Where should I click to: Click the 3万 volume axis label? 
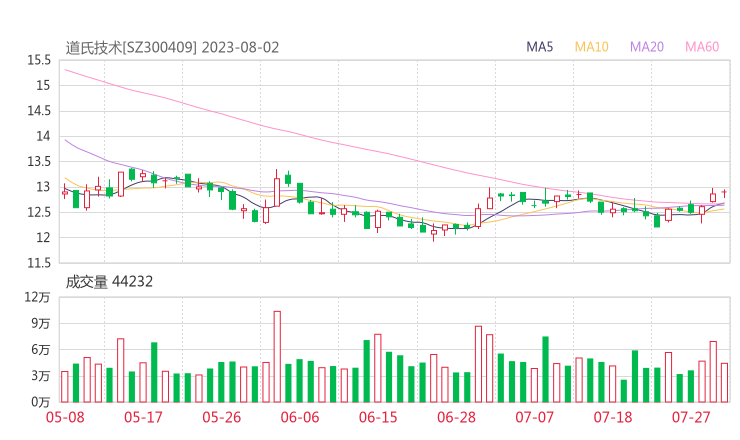coord(41,376)
